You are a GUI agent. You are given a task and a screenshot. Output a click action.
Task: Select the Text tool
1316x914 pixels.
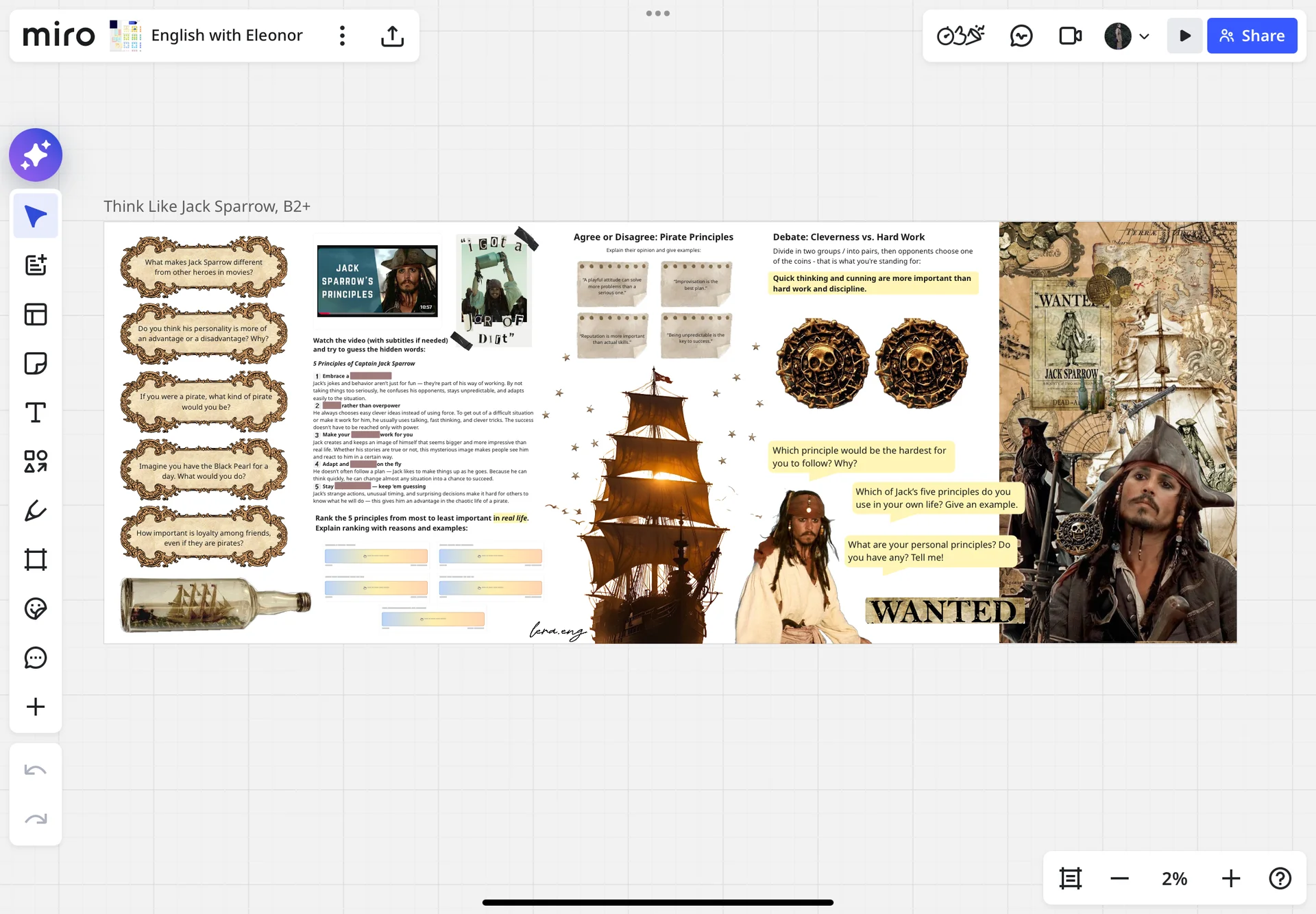pyautogui.click(x=36, y=412)
